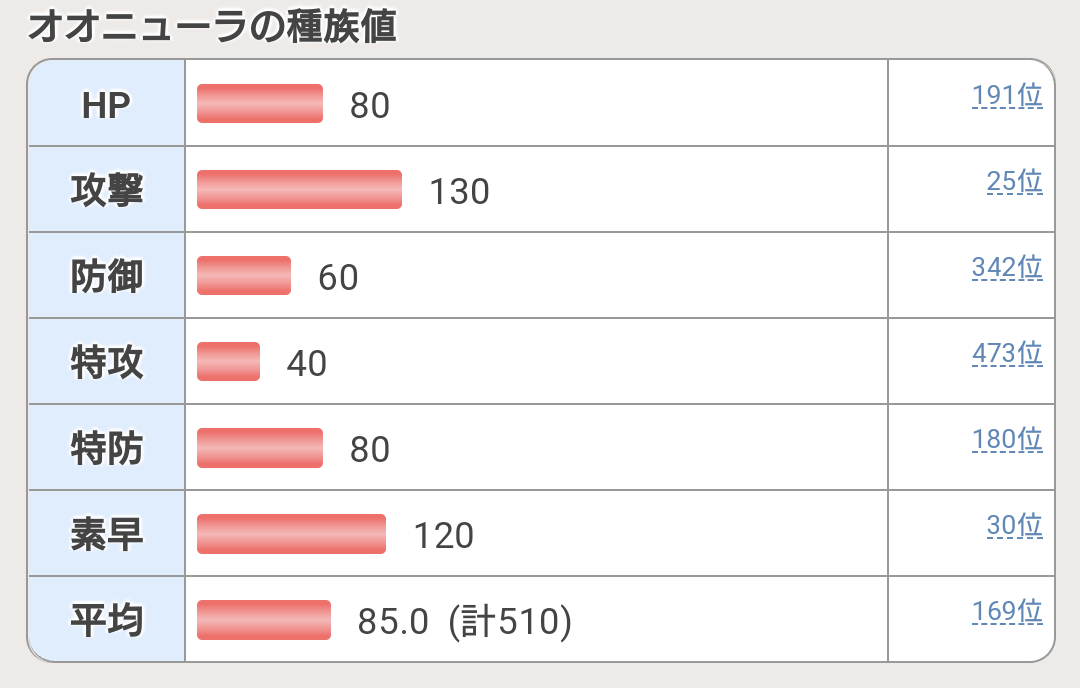This screenshot has width=1080, height=688.
Task: Click the 30位 speed ranking link
Action: tap(1014, 526)
